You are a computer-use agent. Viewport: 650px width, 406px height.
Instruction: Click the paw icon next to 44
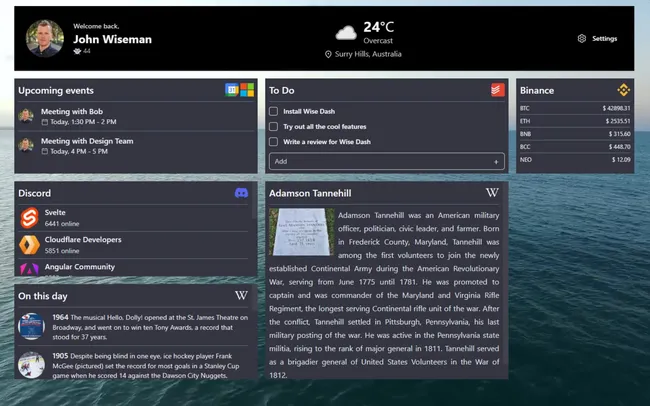pyautogui.click(x=77, y=51)
